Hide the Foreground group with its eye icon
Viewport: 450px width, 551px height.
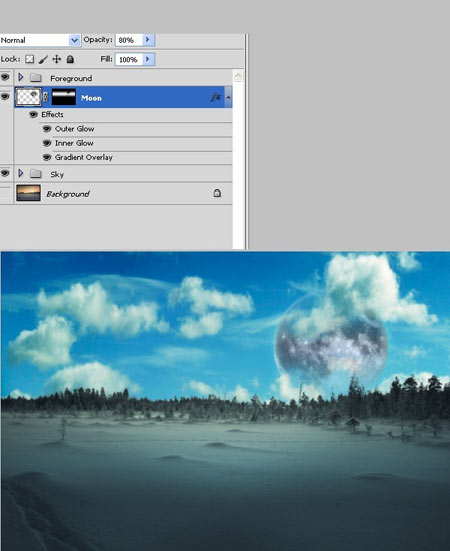(5, 77)
